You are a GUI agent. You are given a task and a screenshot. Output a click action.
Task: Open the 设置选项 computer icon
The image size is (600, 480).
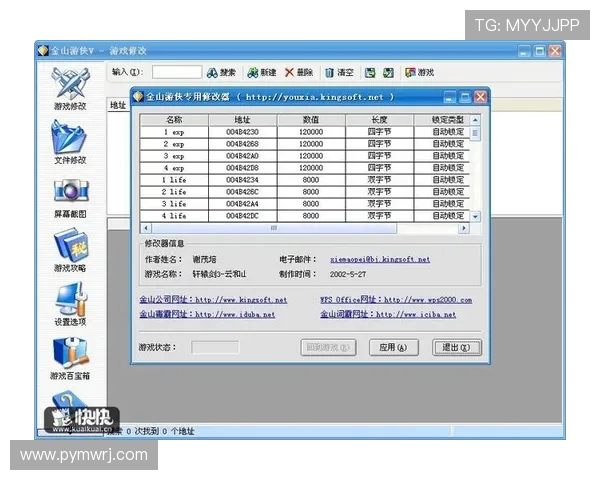point(70,304)
